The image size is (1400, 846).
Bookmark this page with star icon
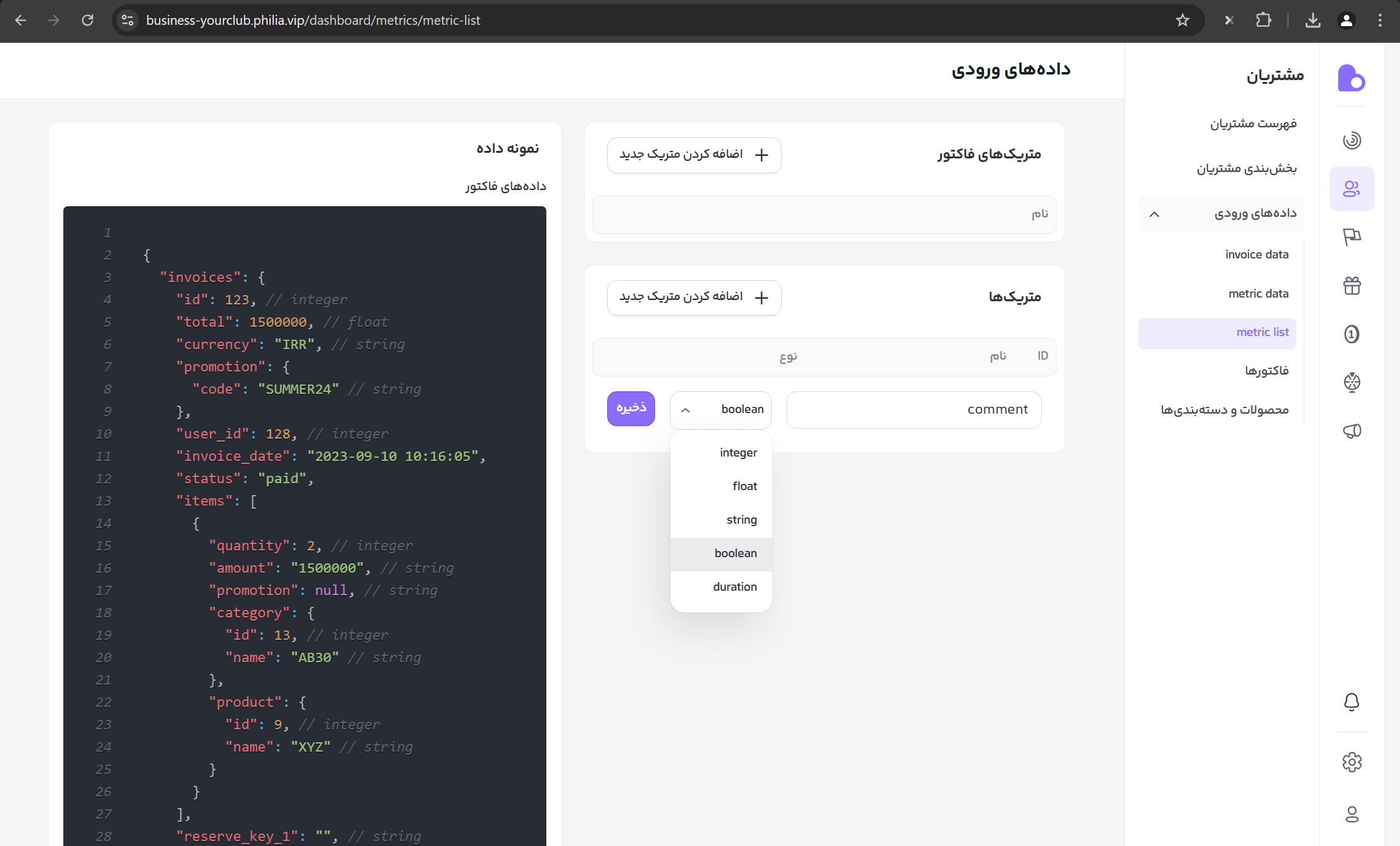1182,20
